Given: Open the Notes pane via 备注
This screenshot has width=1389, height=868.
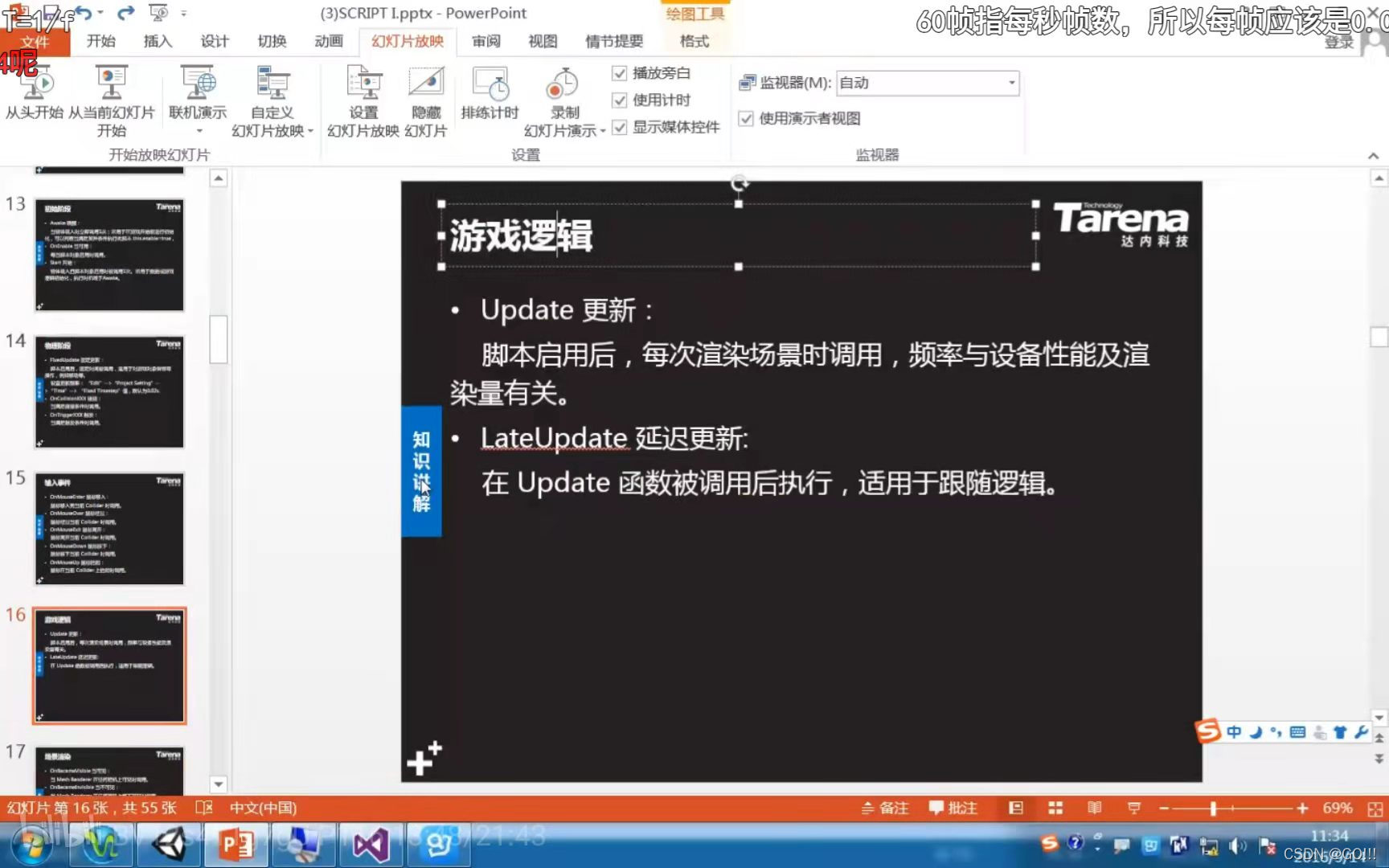Looking at the screenshot, I should pyautogui.click(x=887, y=808).
